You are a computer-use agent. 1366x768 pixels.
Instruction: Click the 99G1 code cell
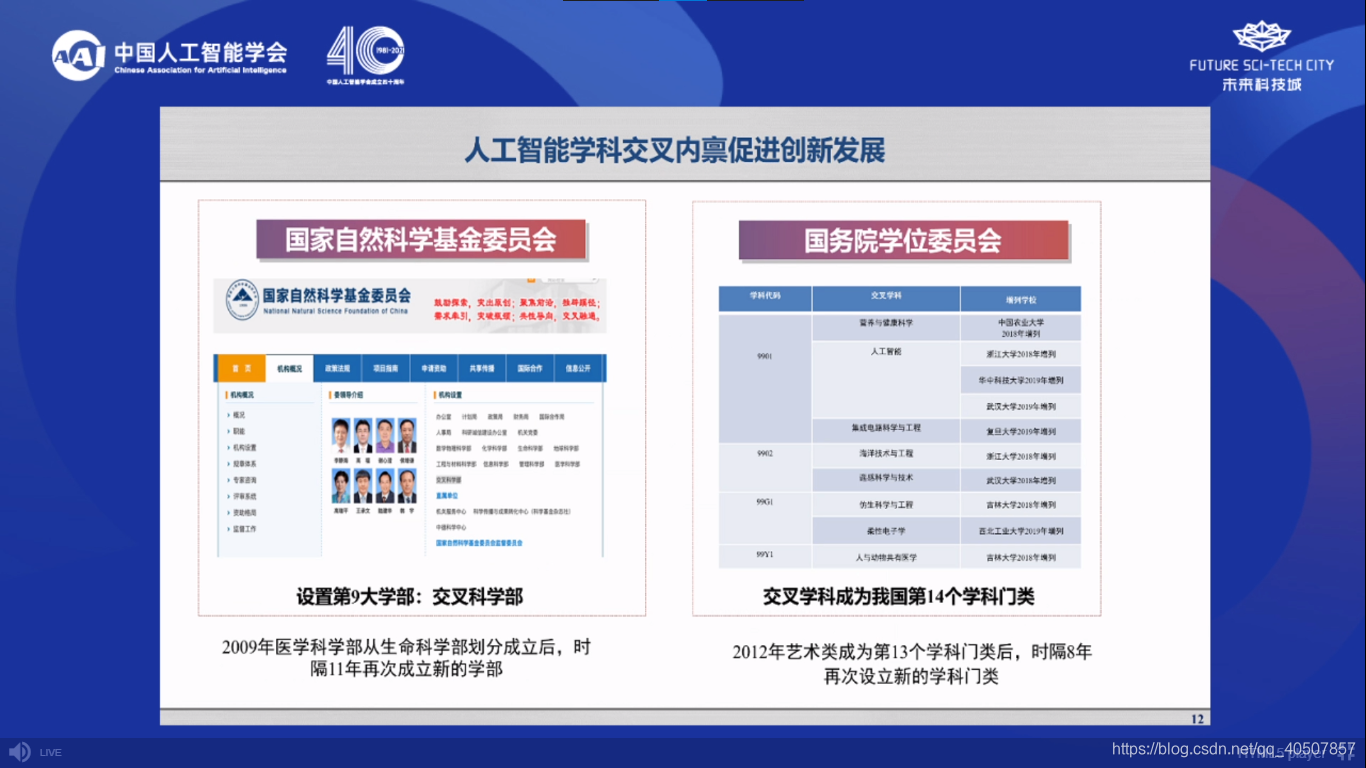click(765, 517)
